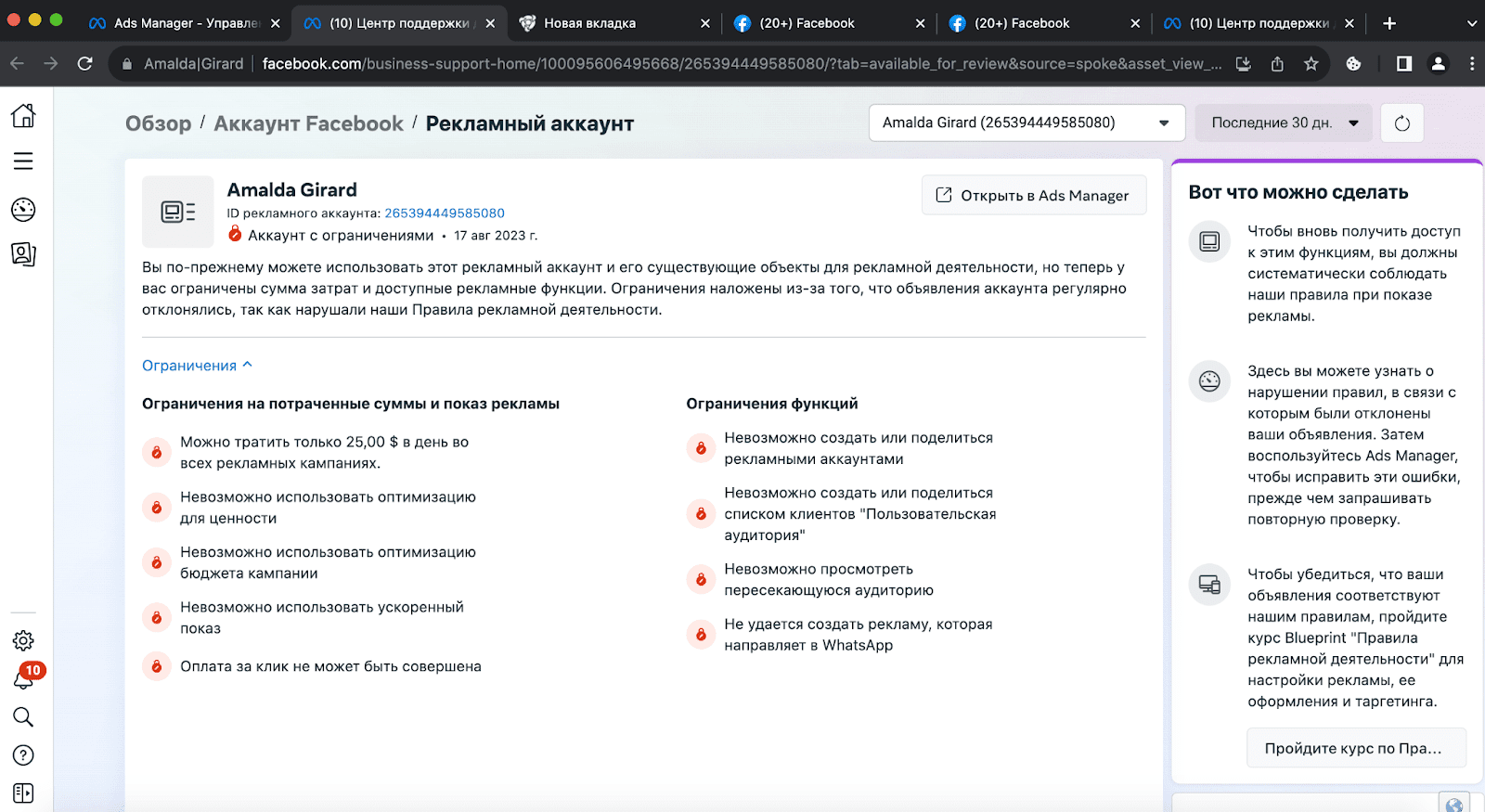
Task: Open settings gear in sidebar
Action: point(23,640)
